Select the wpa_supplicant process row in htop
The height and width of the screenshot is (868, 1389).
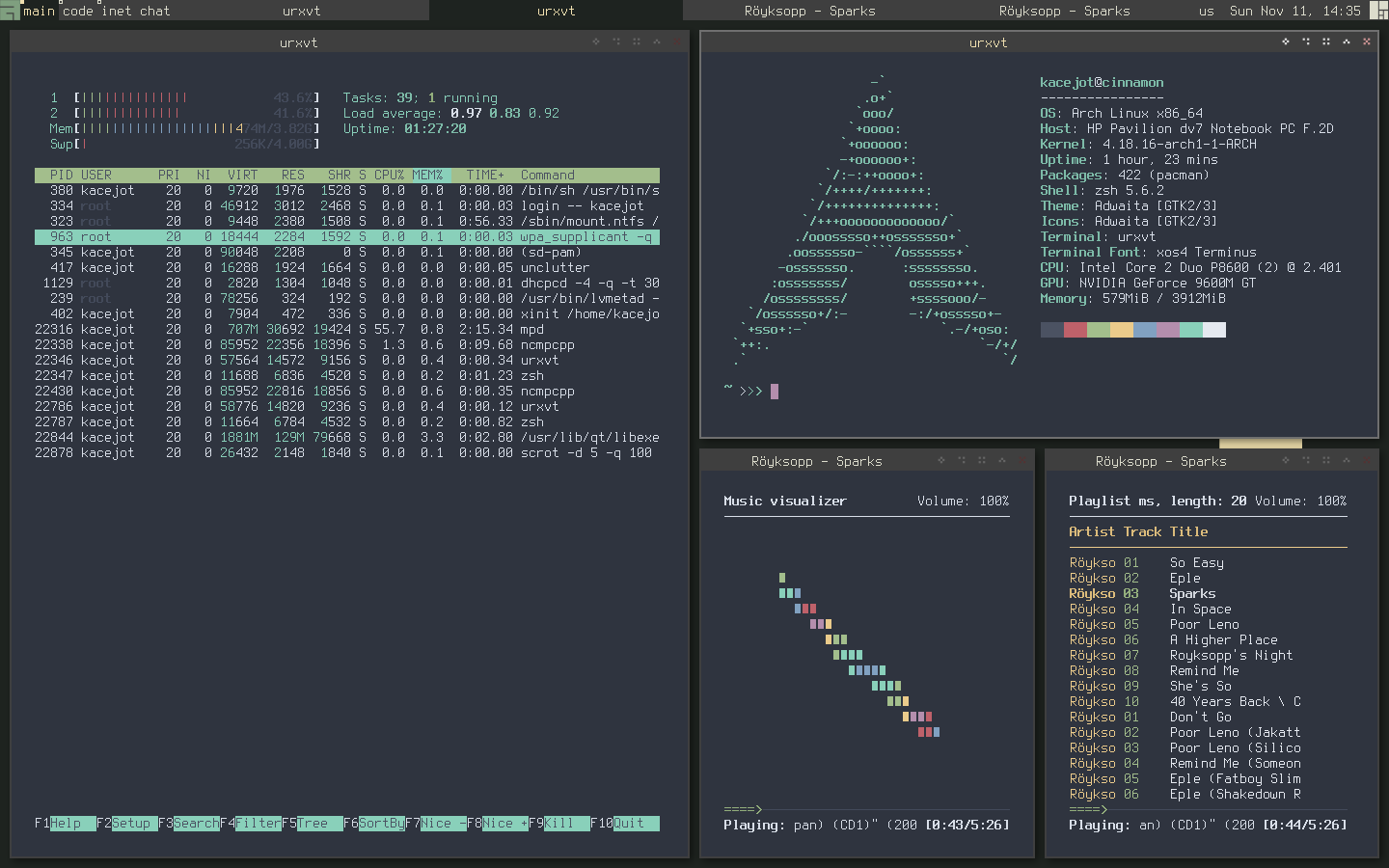pos(347,236)
